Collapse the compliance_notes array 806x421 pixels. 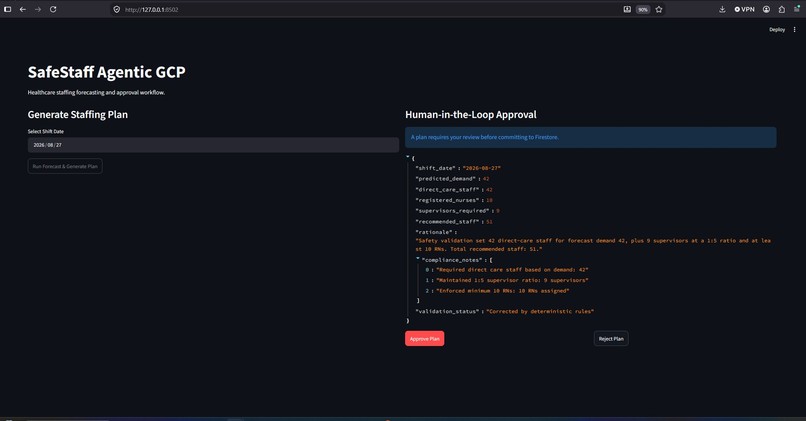[x=418, y=258]
